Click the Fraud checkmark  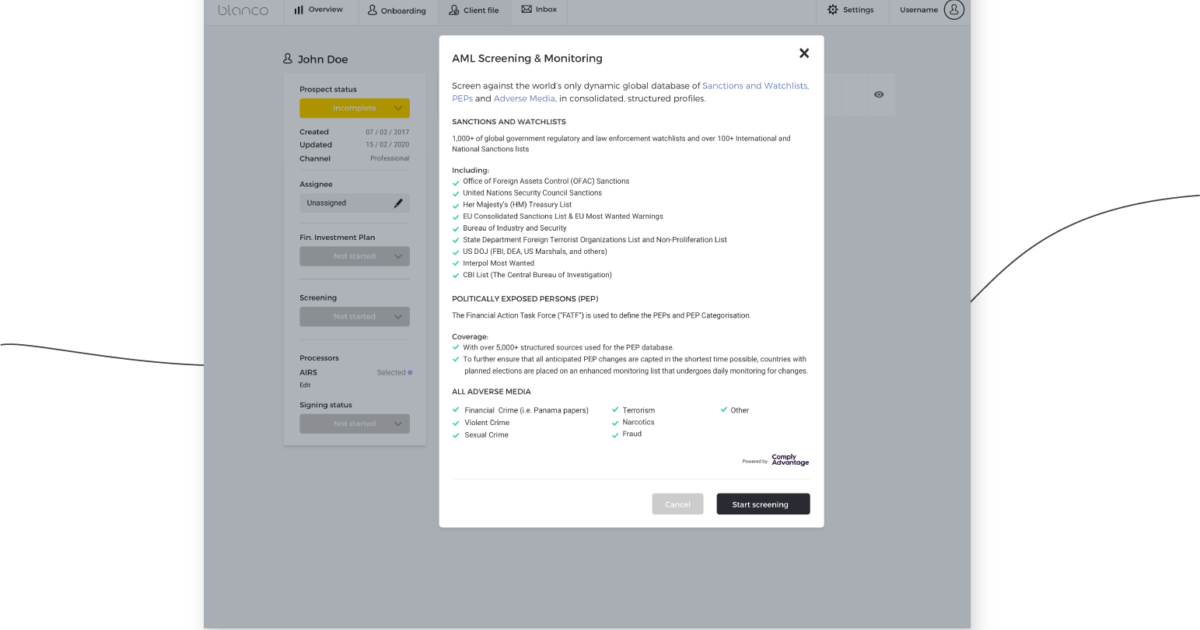615,434
